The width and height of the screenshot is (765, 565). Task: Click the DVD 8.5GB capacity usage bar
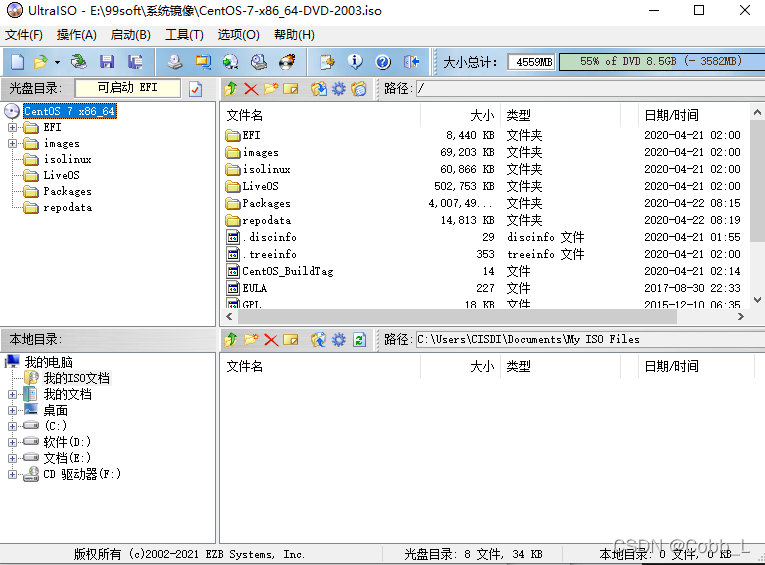pyautogui.click(x=661, y=61)
